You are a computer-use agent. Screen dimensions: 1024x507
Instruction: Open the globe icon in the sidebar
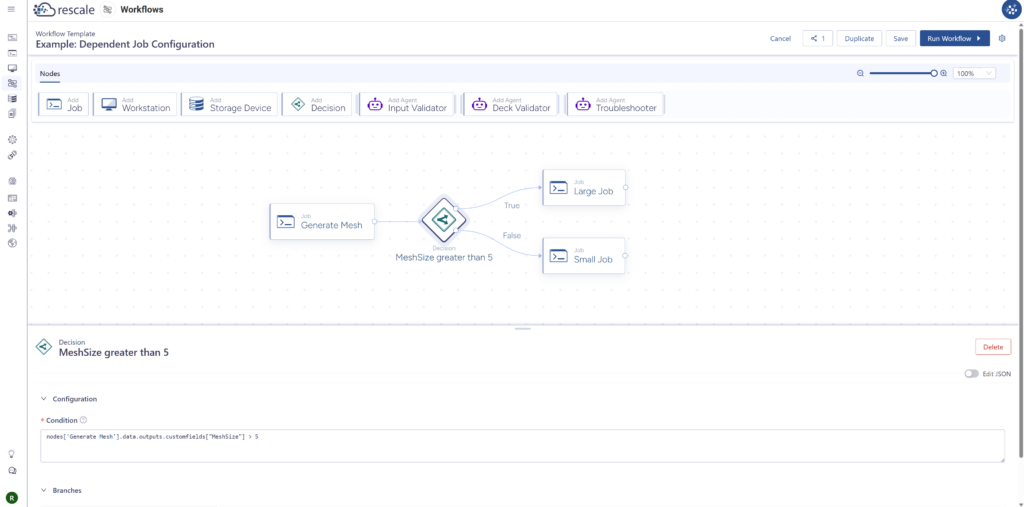12,243
